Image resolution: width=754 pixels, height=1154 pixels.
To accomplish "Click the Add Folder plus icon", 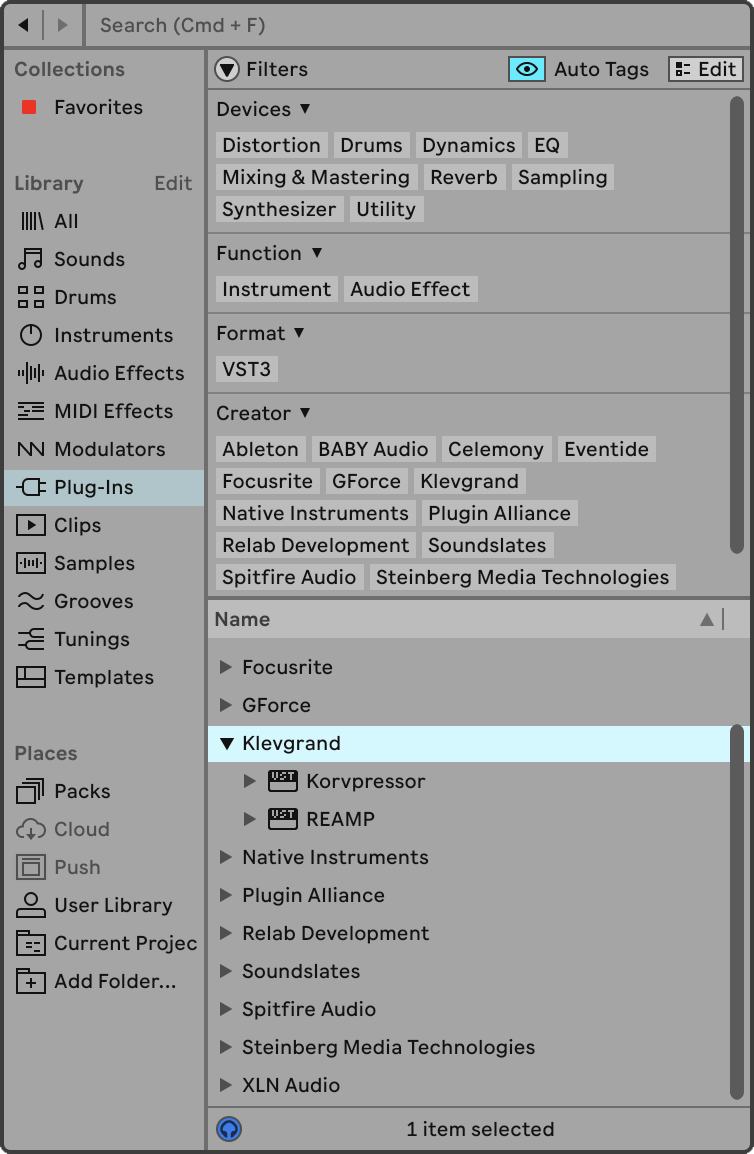I will [x=31, y=982].
